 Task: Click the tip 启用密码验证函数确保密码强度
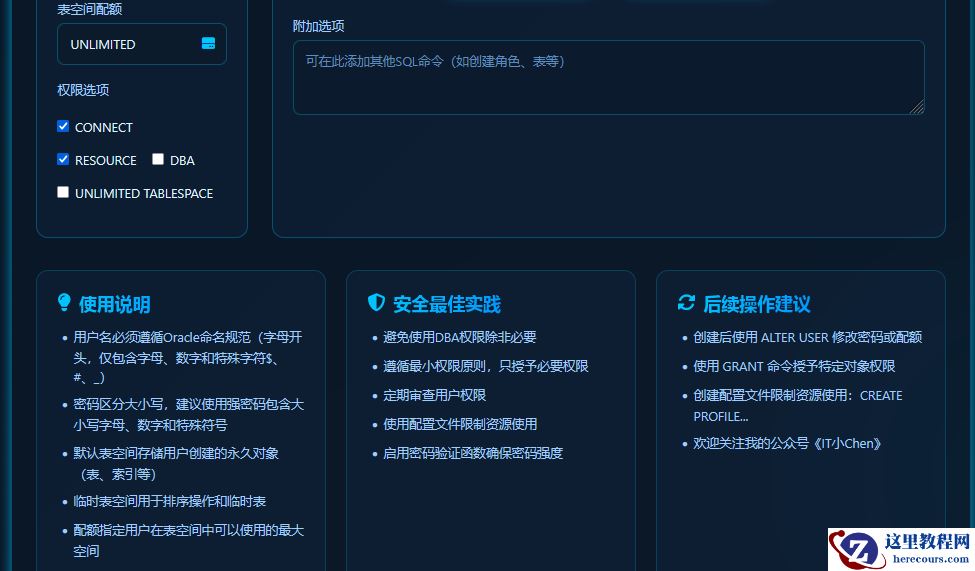(x=473, y=453)
